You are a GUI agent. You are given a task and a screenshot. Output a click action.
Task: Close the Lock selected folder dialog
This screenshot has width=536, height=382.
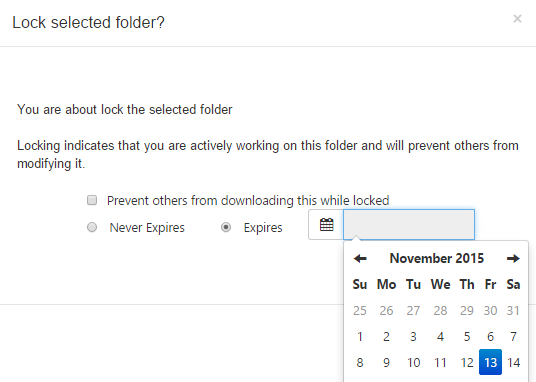pyautogui.click(x=517, y=18)
